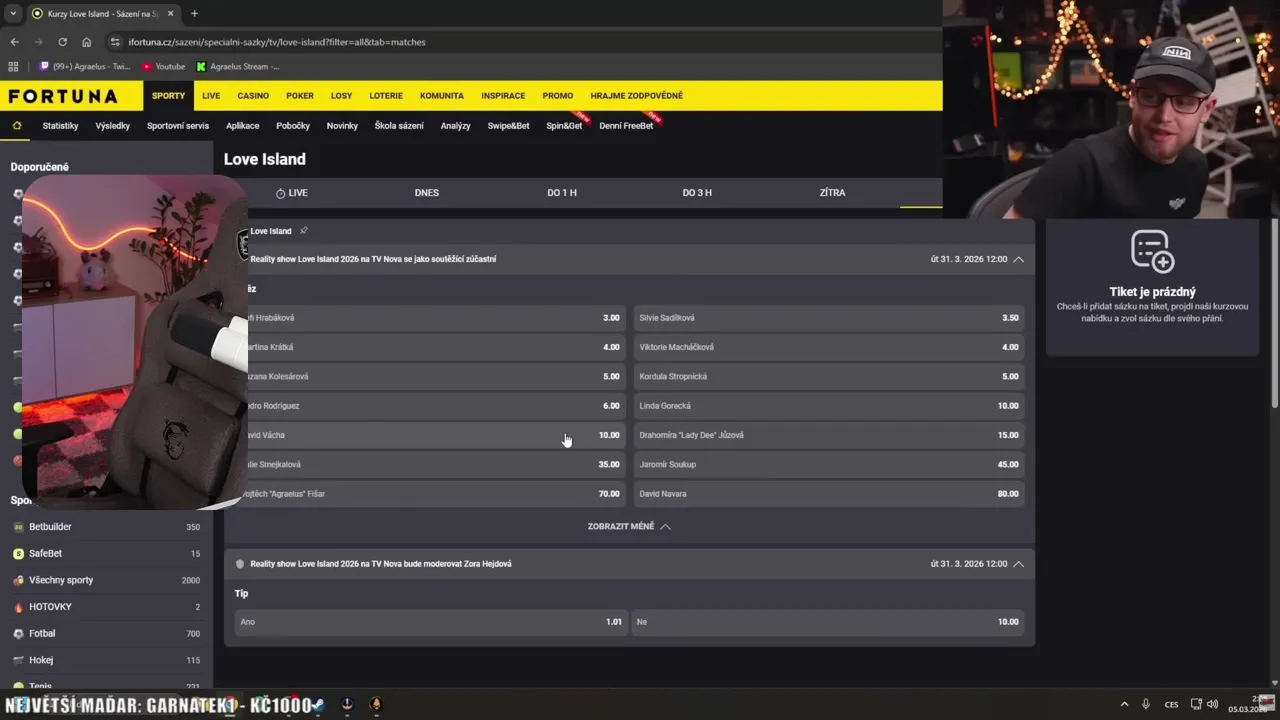Open the browser home page icon
The height and width of the screenshot is (720, 1280).
point(86,42)
